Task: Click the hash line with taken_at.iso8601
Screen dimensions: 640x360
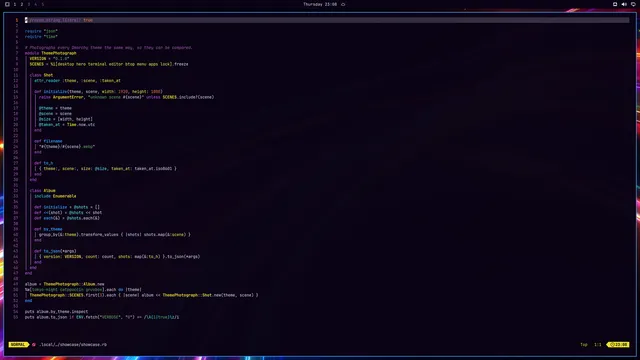Action: coord(108,169)
